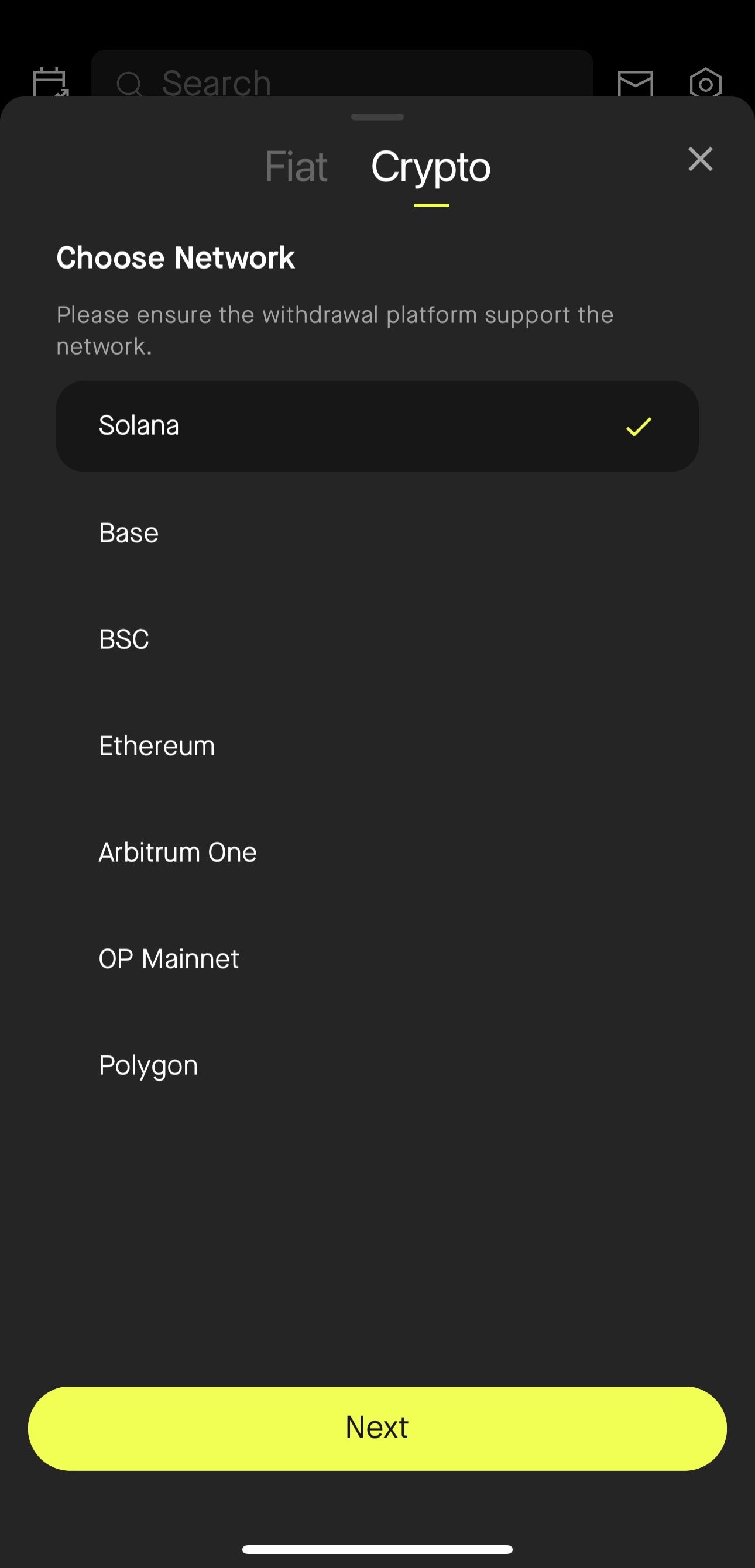Tap the home indicator bar
755x1568 pixels.
click(377, 1549)
